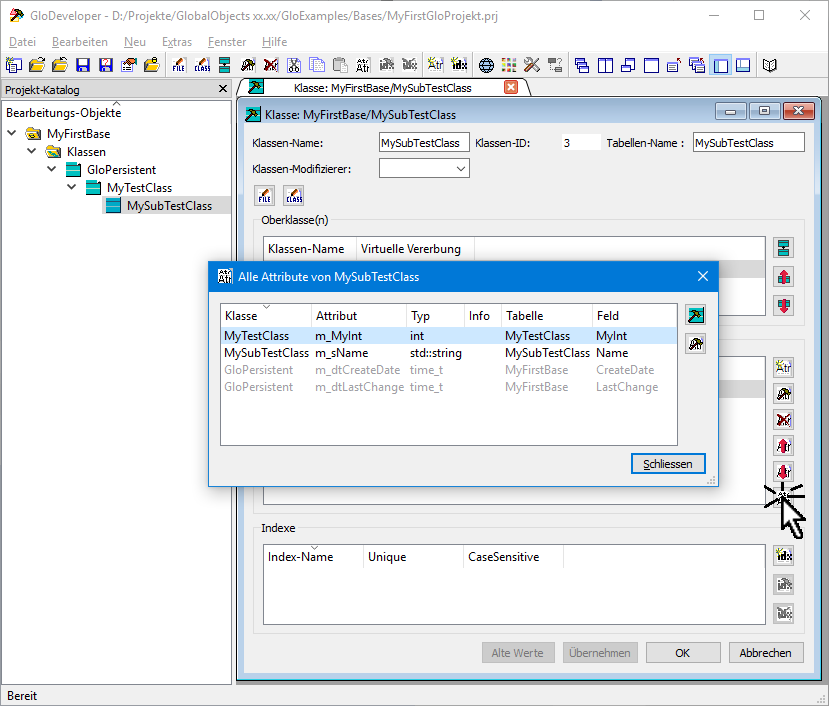The width and height of the screenshot is (830, 706).
Task: Open the Datei menu
Action: pyautogui.click(x=22, y=42)
